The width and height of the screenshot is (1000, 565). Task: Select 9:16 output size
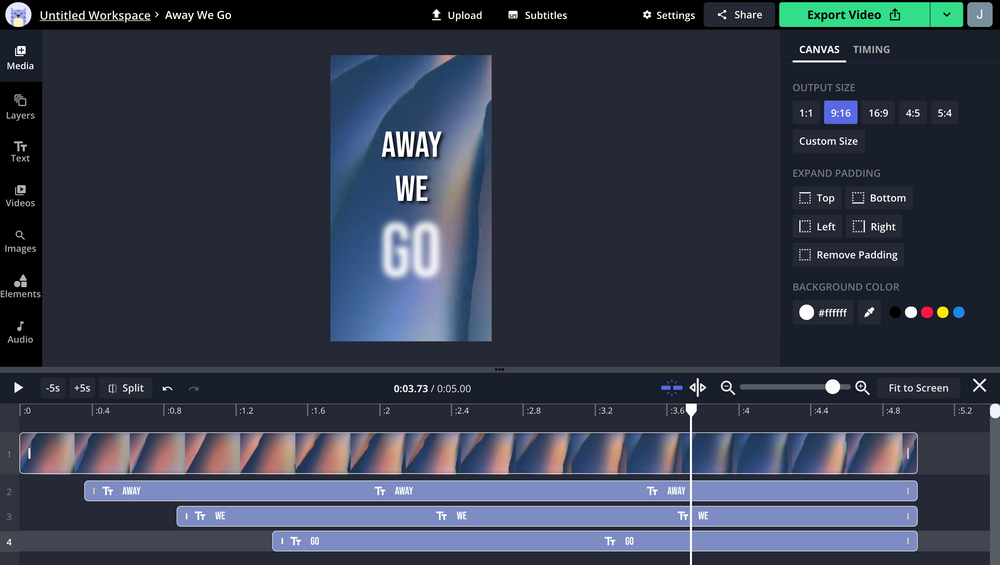(841, 113)
